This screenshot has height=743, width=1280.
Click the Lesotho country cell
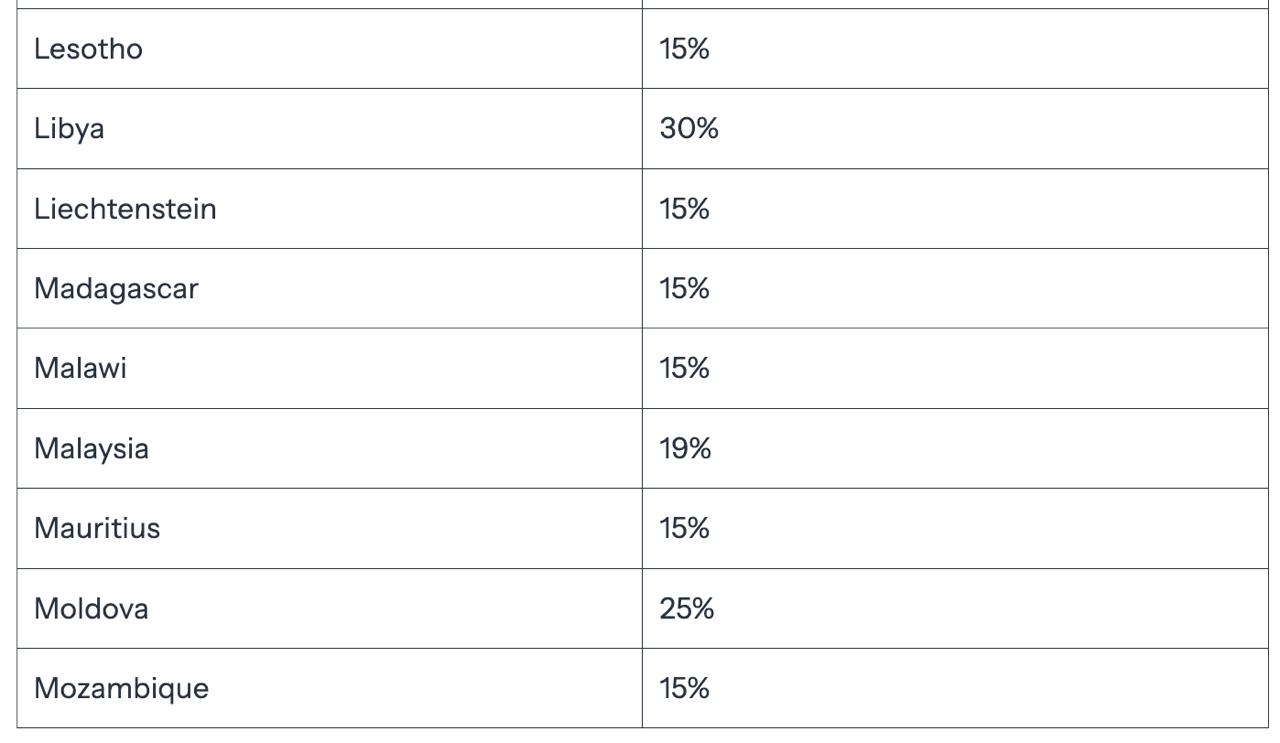(88, 49)
